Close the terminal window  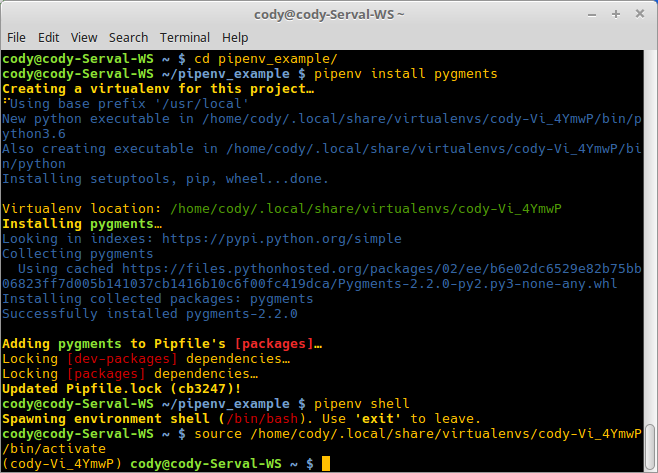pyautogui.click(x=640, y=14)
